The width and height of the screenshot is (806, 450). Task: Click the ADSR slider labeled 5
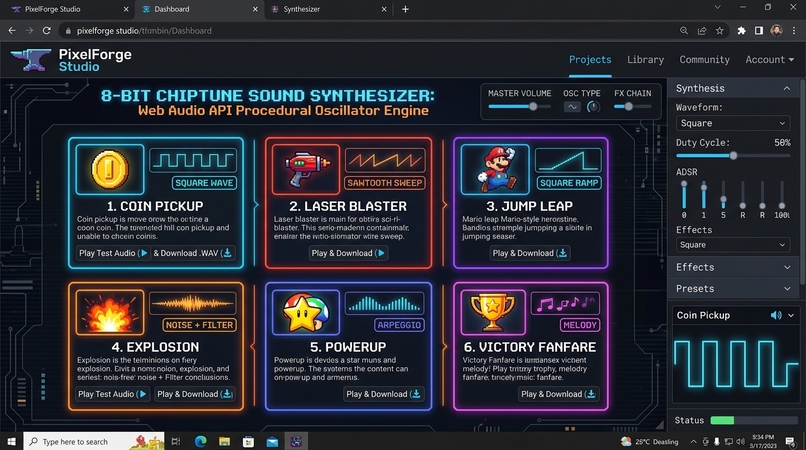723,195
